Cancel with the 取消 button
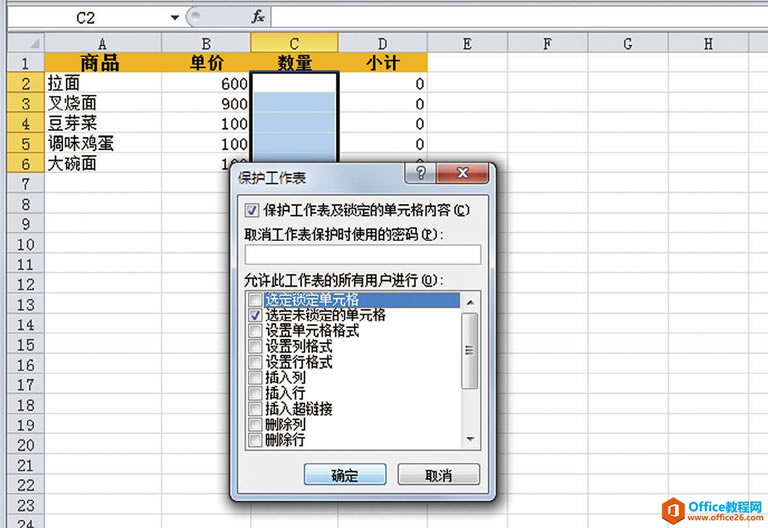The width and height of the screenshot is (768, 528). point(438,475)
